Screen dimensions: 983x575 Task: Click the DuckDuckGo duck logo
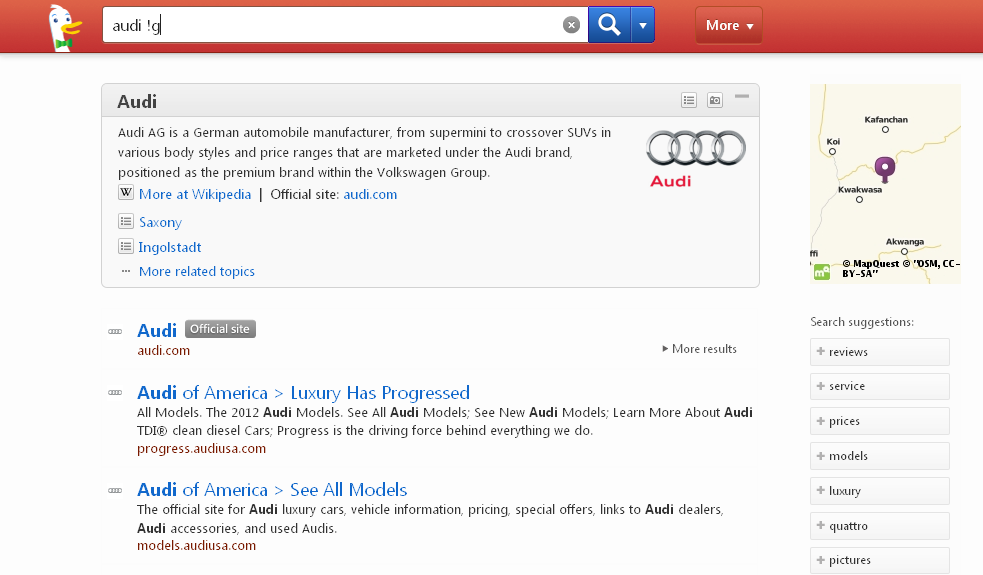65,27
